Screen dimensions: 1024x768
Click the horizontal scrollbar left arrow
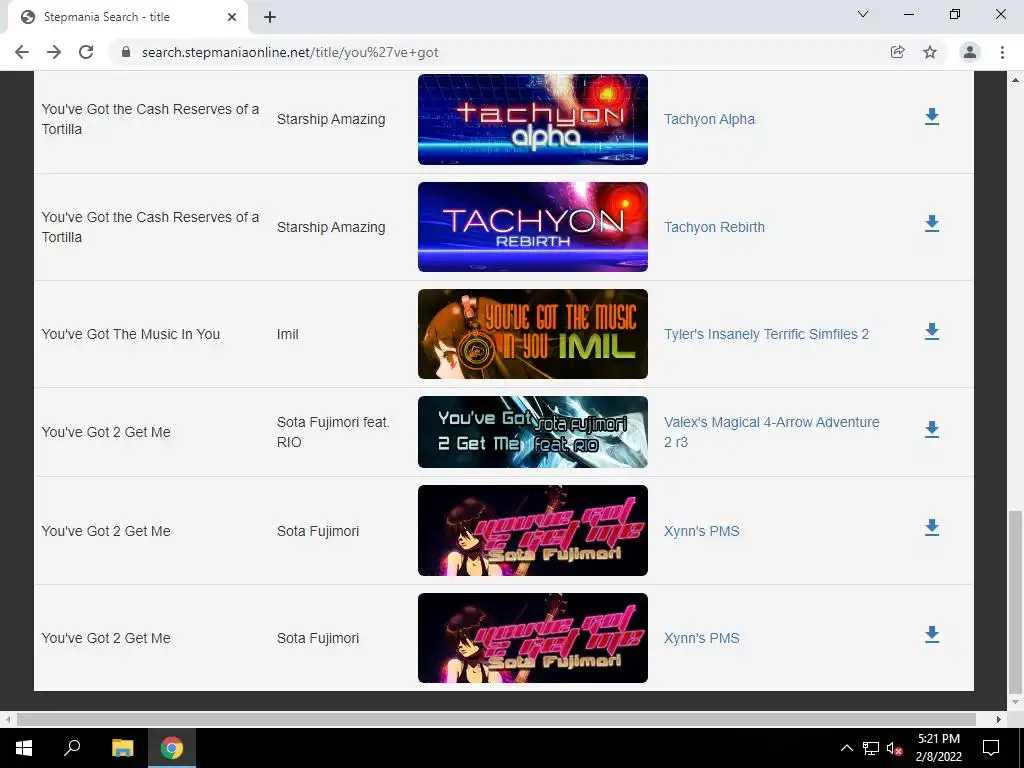click(7, 719)
